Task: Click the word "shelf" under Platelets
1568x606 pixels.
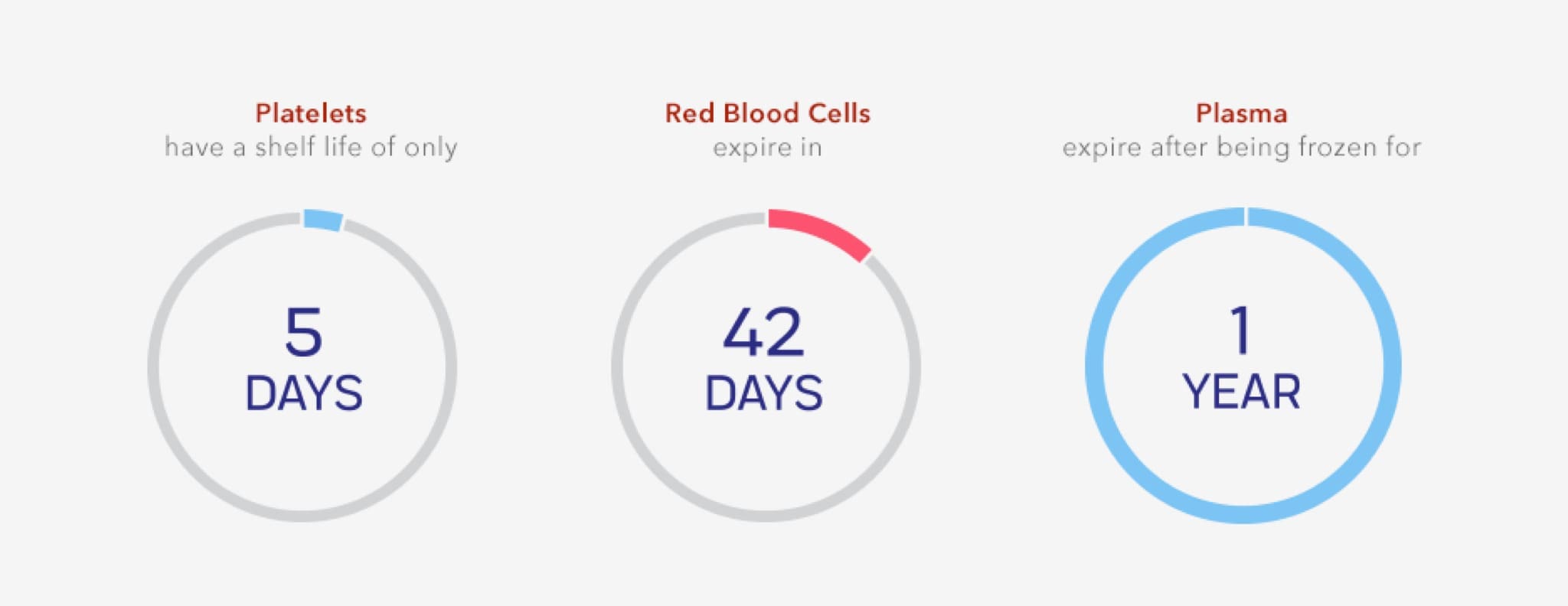Action: [x=284, y=147]
